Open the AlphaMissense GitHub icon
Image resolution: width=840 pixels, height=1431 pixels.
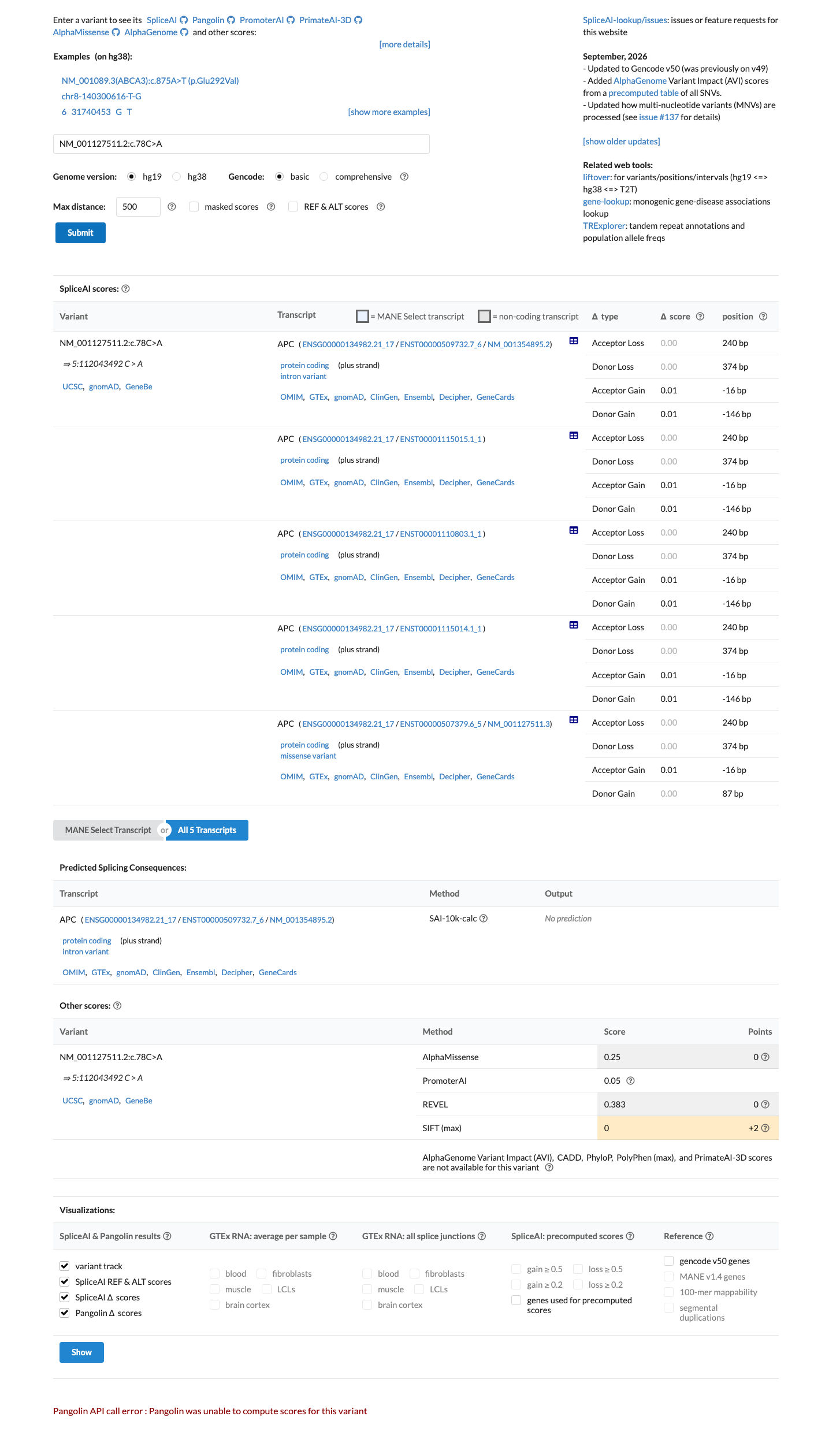116,32
